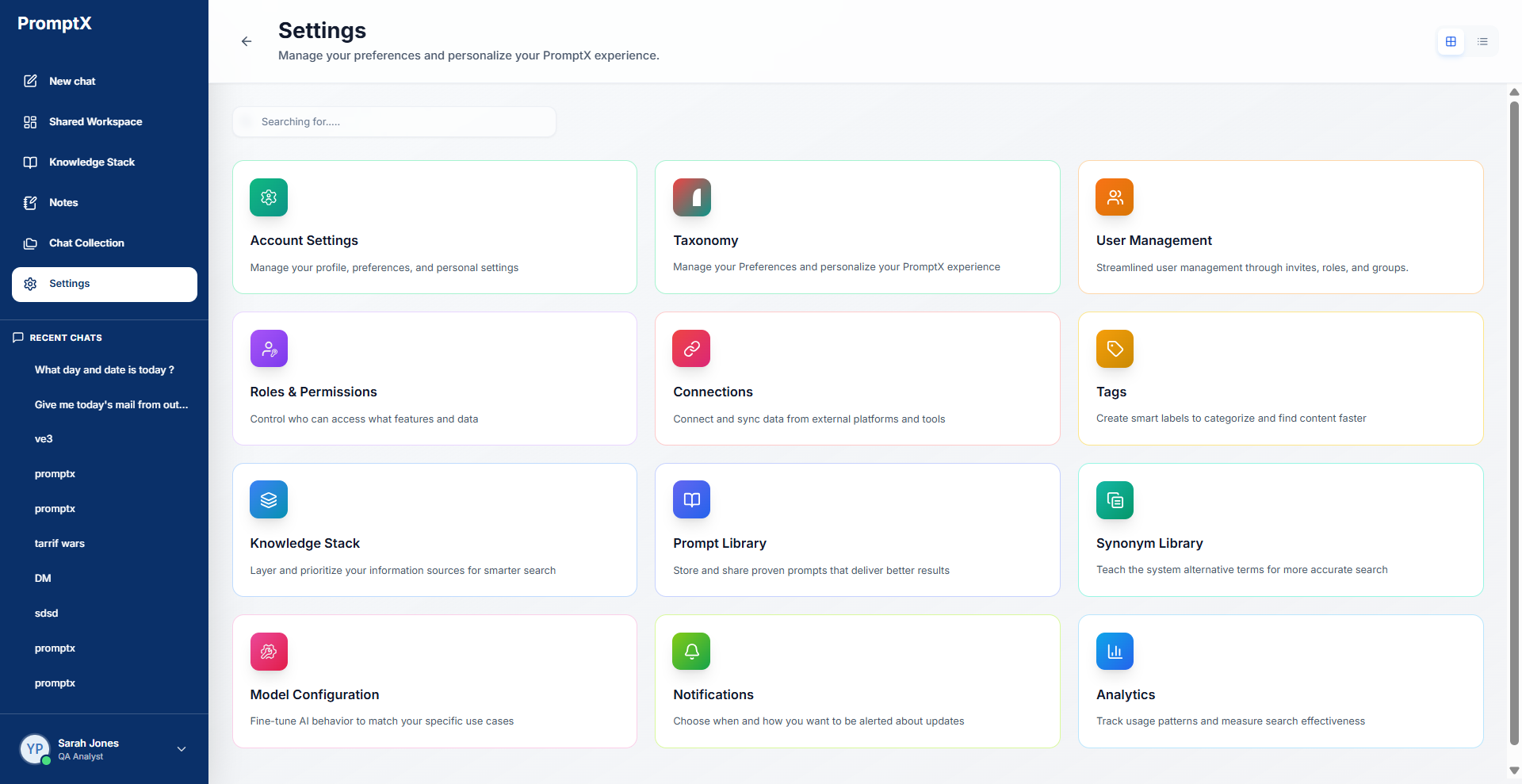Viewport: 1522px width, 784px height.
Task: Open the Shared Workspace section
Action: pos(95,121)
